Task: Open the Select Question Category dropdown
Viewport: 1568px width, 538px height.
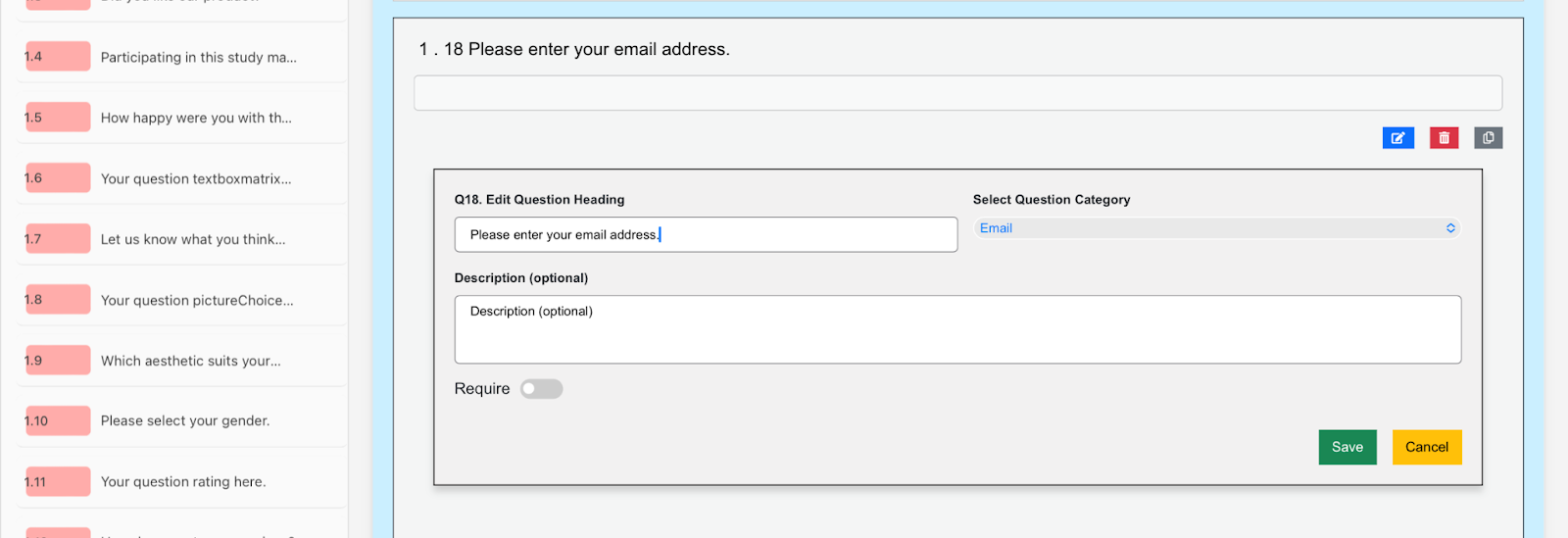Action: (1216, 228)
